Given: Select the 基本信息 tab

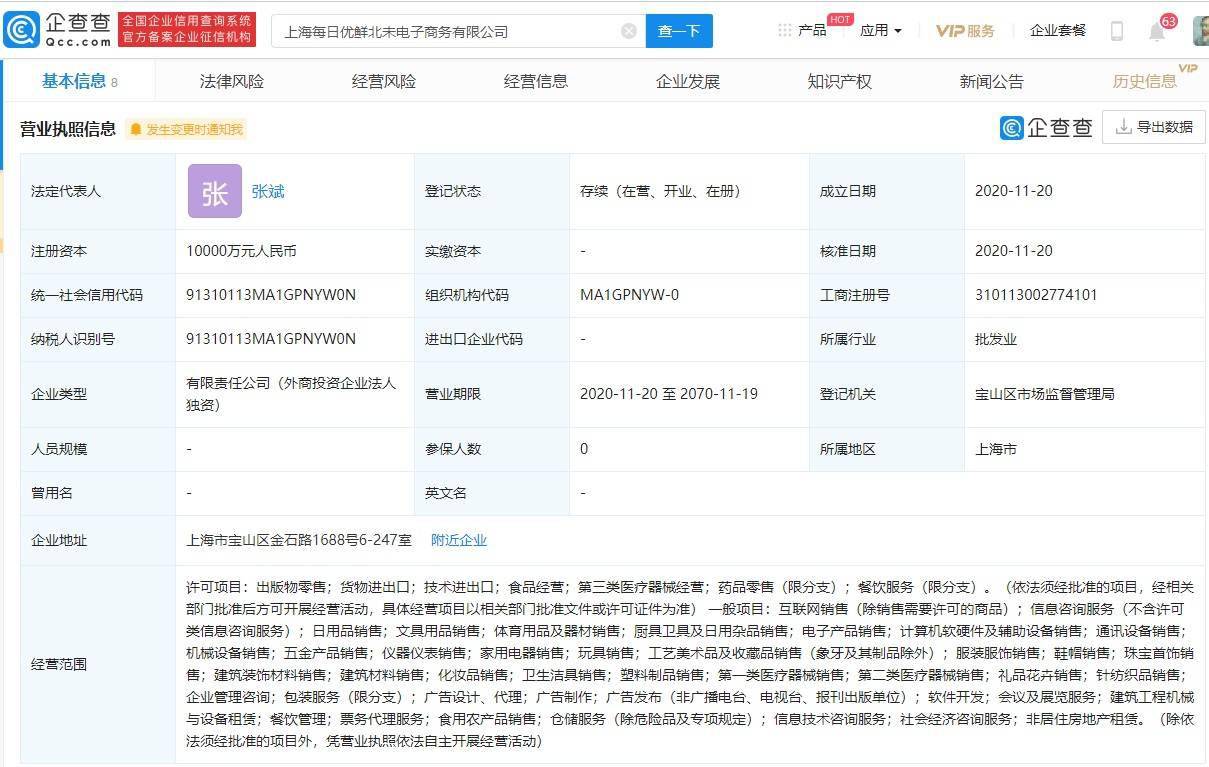Looking at the screenshot, I should point(79,81).
